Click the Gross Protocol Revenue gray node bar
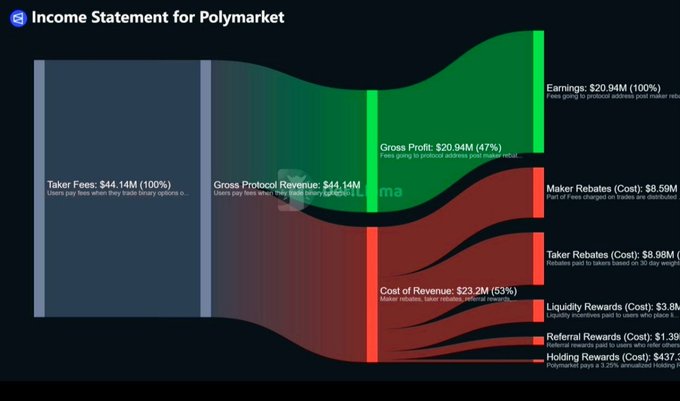The image size is (680, 401). point(206,189)
